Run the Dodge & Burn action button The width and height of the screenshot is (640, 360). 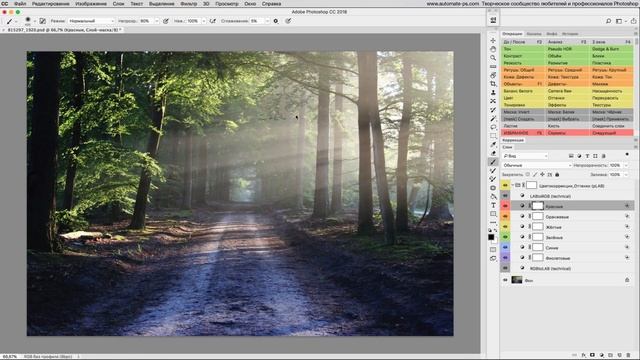click(x=611, y=49)
